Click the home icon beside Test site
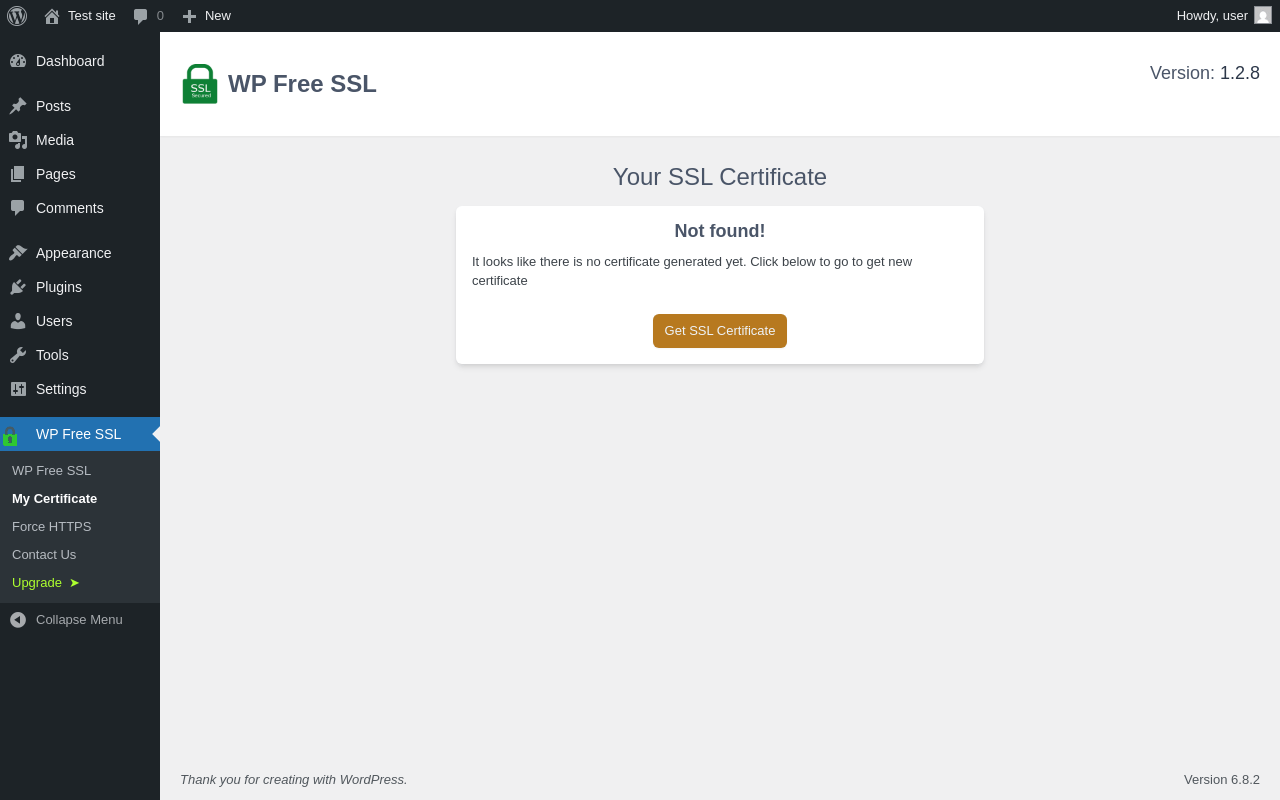 [x=52, y=16]
